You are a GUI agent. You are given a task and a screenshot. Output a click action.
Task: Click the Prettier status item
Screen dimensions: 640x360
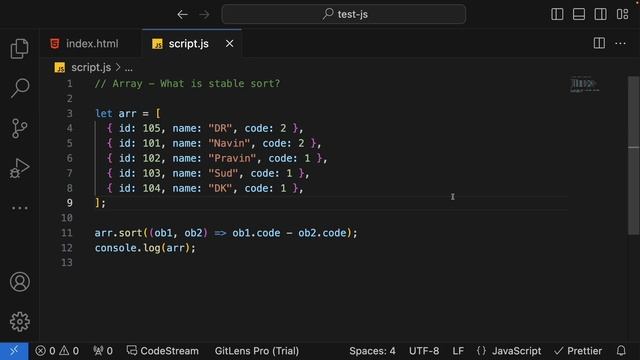578,351
